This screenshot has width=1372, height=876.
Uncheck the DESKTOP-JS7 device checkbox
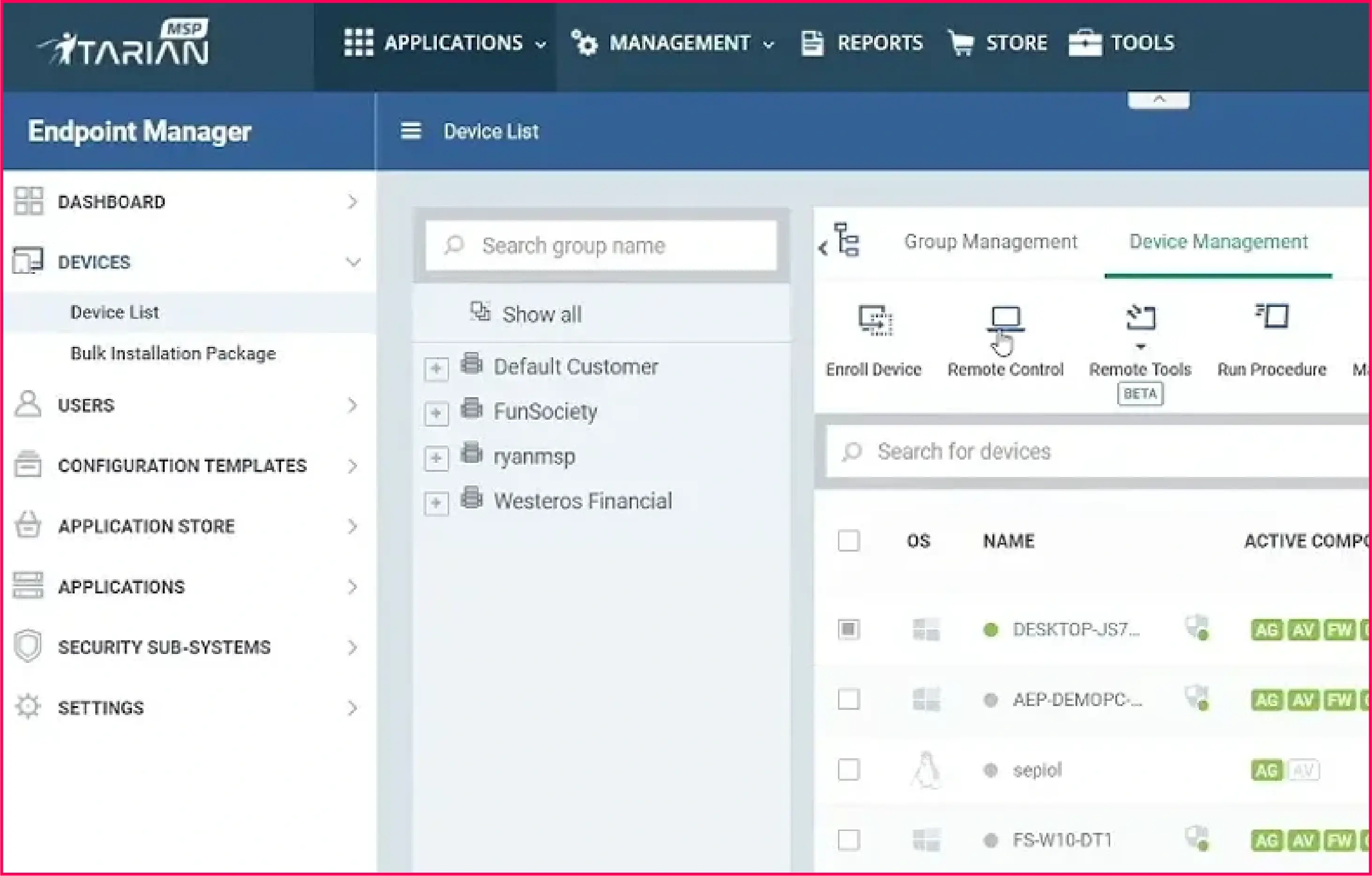(x=848, y=629)
